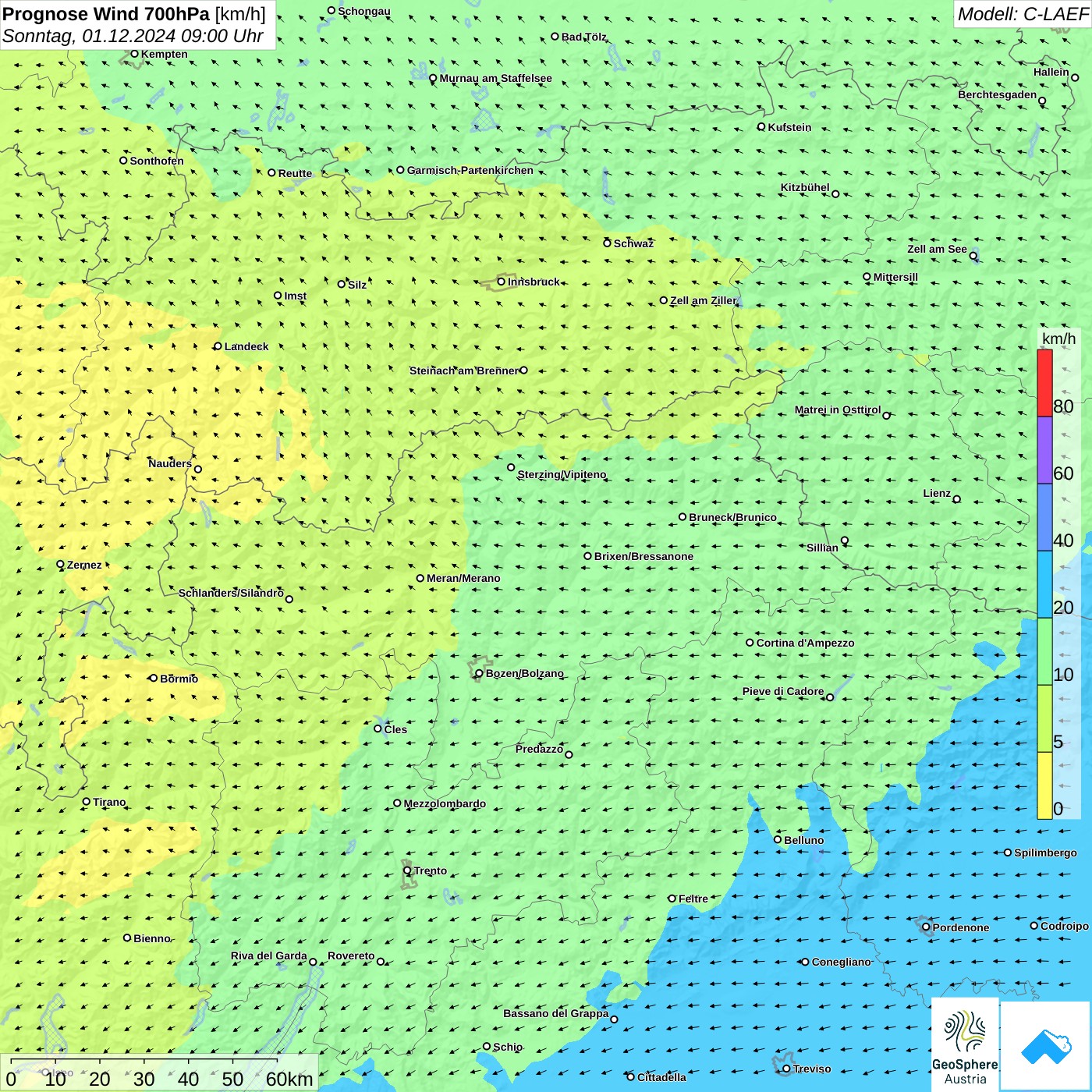This screenshot has width=1092, height=1092.
Task: Click the Trento city marker
Action: [x=407, y=870]
